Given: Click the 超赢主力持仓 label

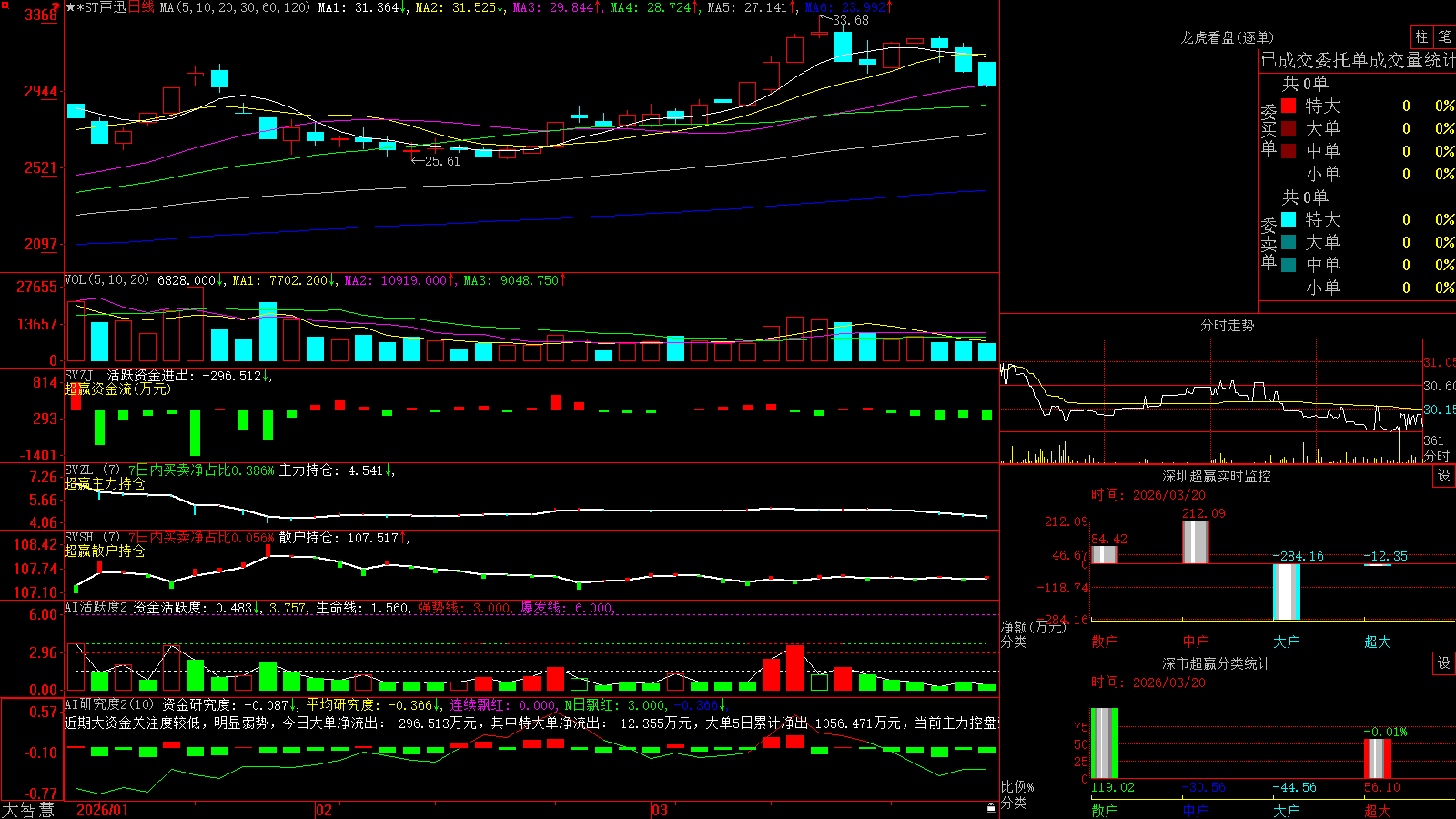Looking at the screenshot, I should 105,483.
